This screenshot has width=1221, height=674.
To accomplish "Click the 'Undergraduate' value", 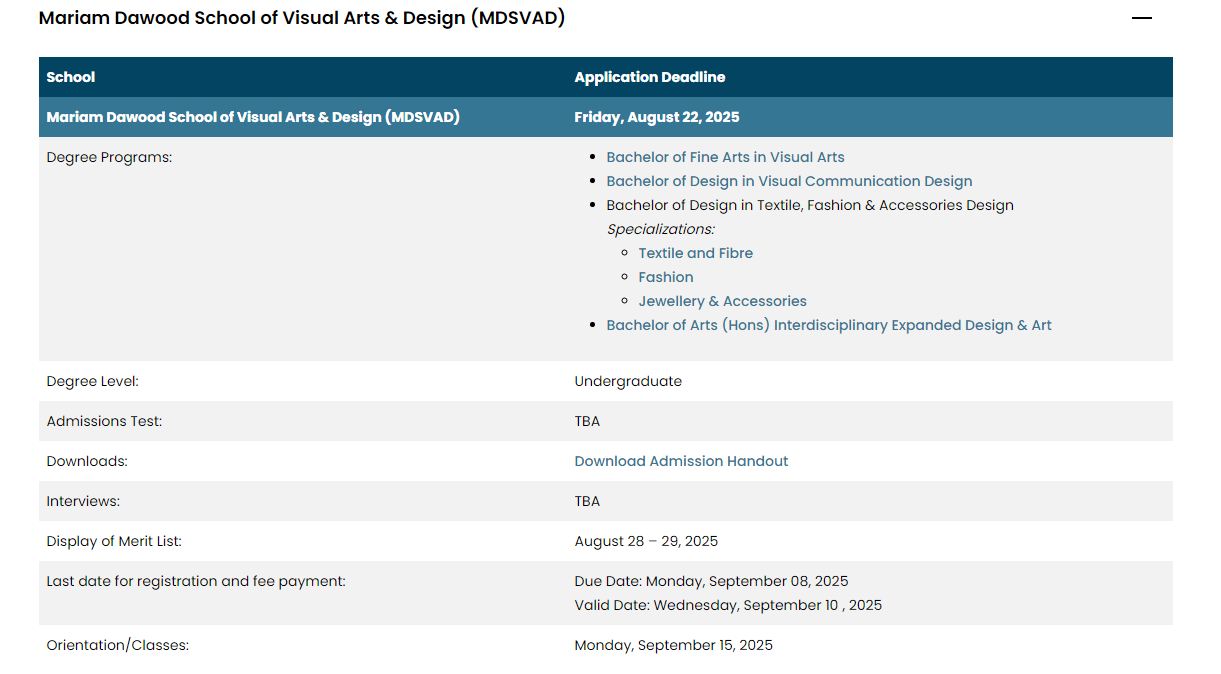I will point(628,381).
